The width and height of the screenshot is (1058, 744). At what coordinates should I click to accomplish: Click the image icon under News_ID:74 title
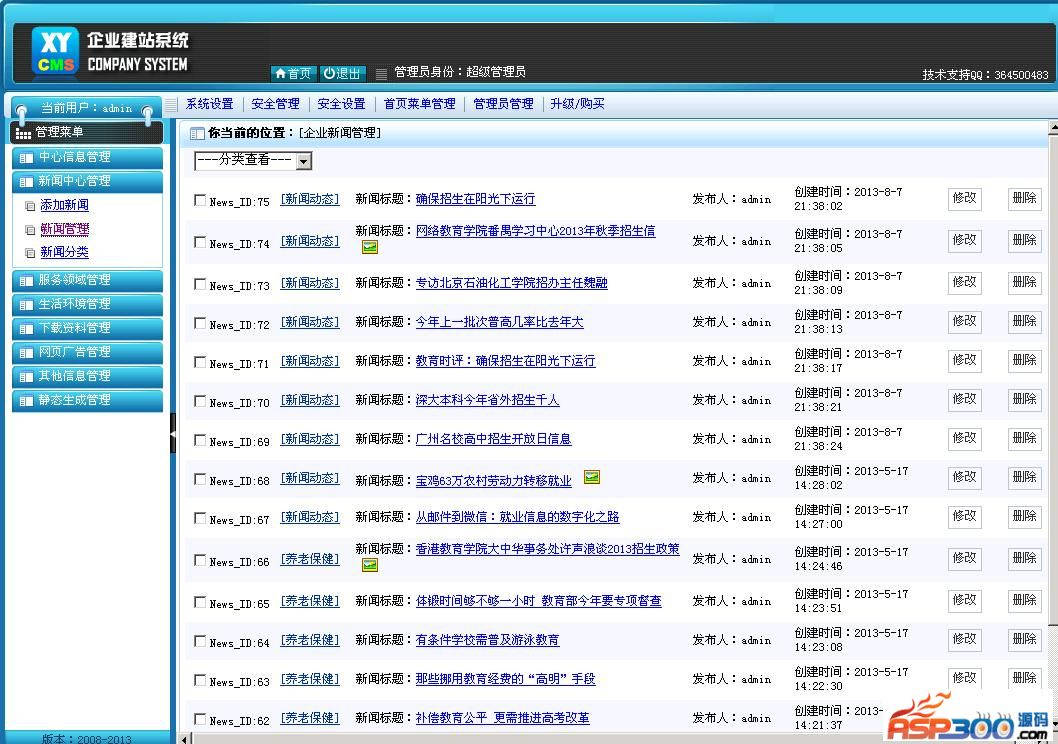click(370, 248)
